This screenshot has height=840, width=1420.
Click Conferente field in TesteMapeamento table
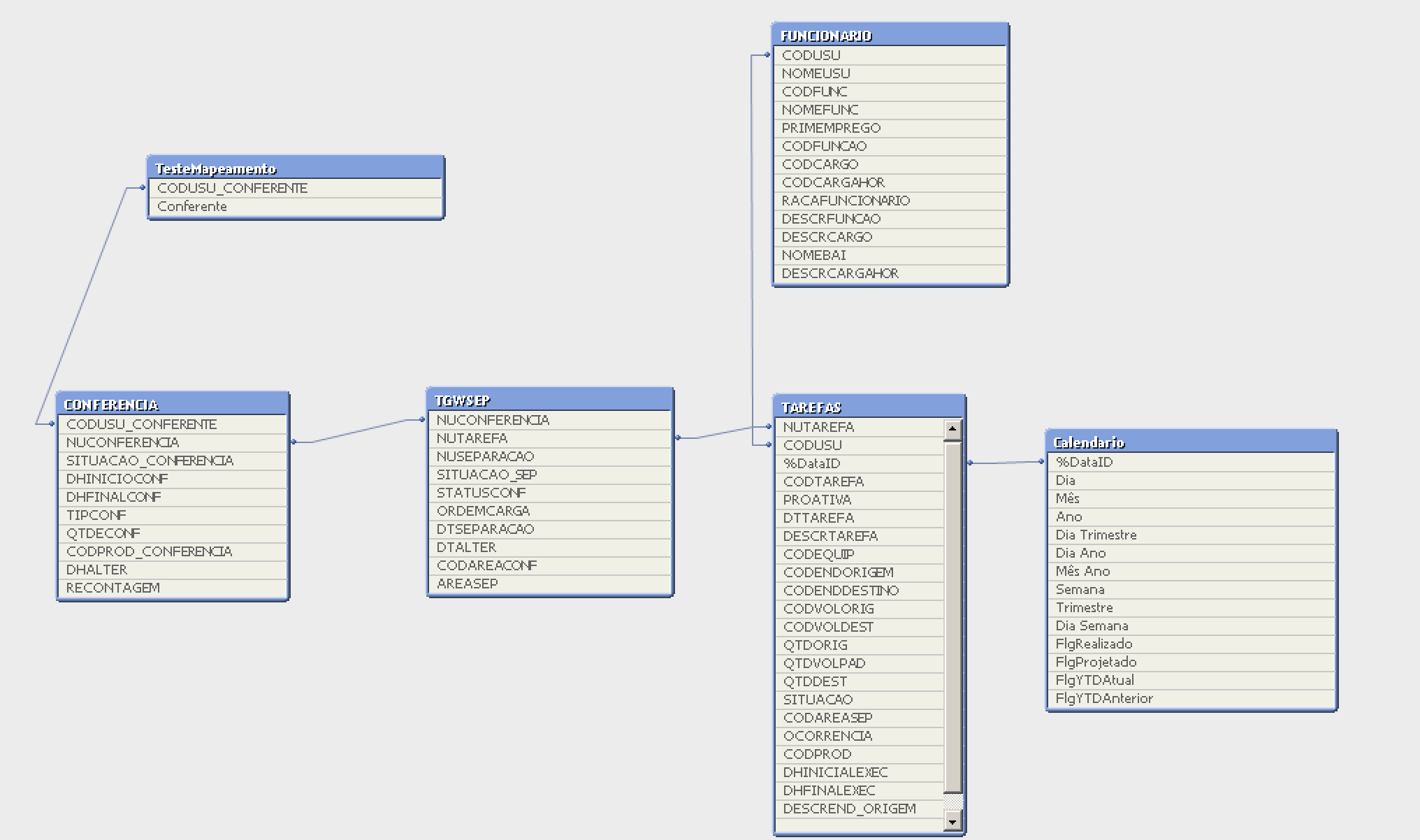[192, 206]
